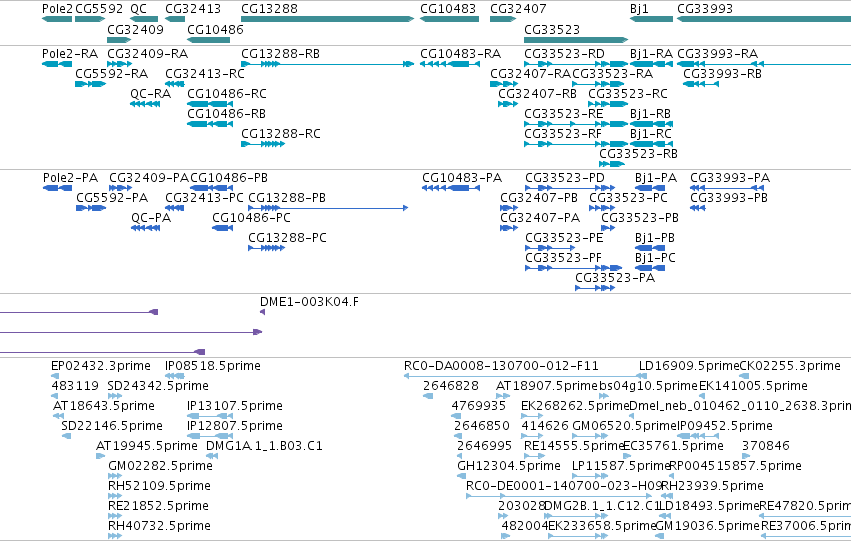The image size is (851, 541).
Task: Open the LD16909.5prime EST
Action: click(643, 376)
